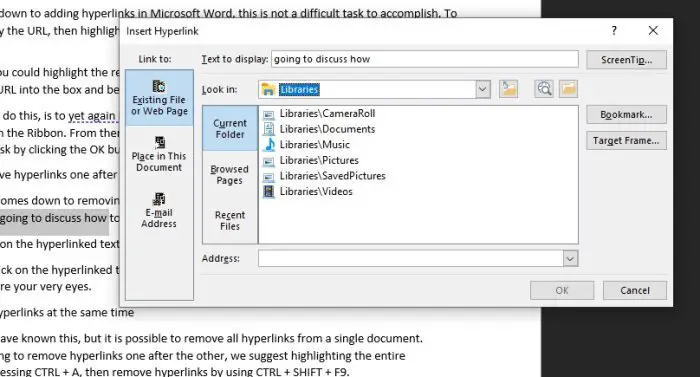The height and width of the screenshot is (377, 700).
Task: Click the E-mail Address icon
Action: coord(159,199)
